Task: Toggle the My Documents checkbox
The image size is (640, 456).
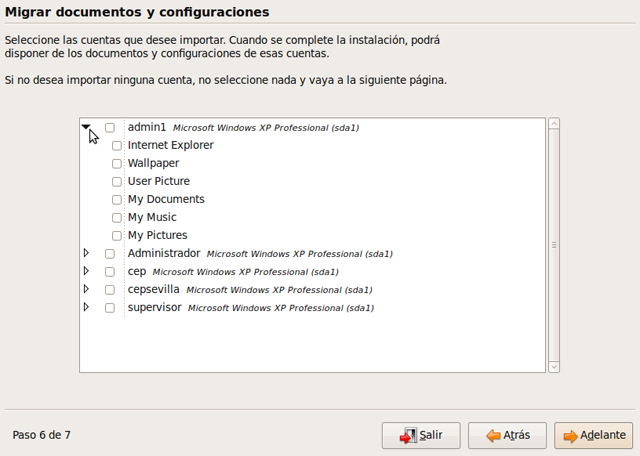Action: pyautogui.click(x=117, y=200)
